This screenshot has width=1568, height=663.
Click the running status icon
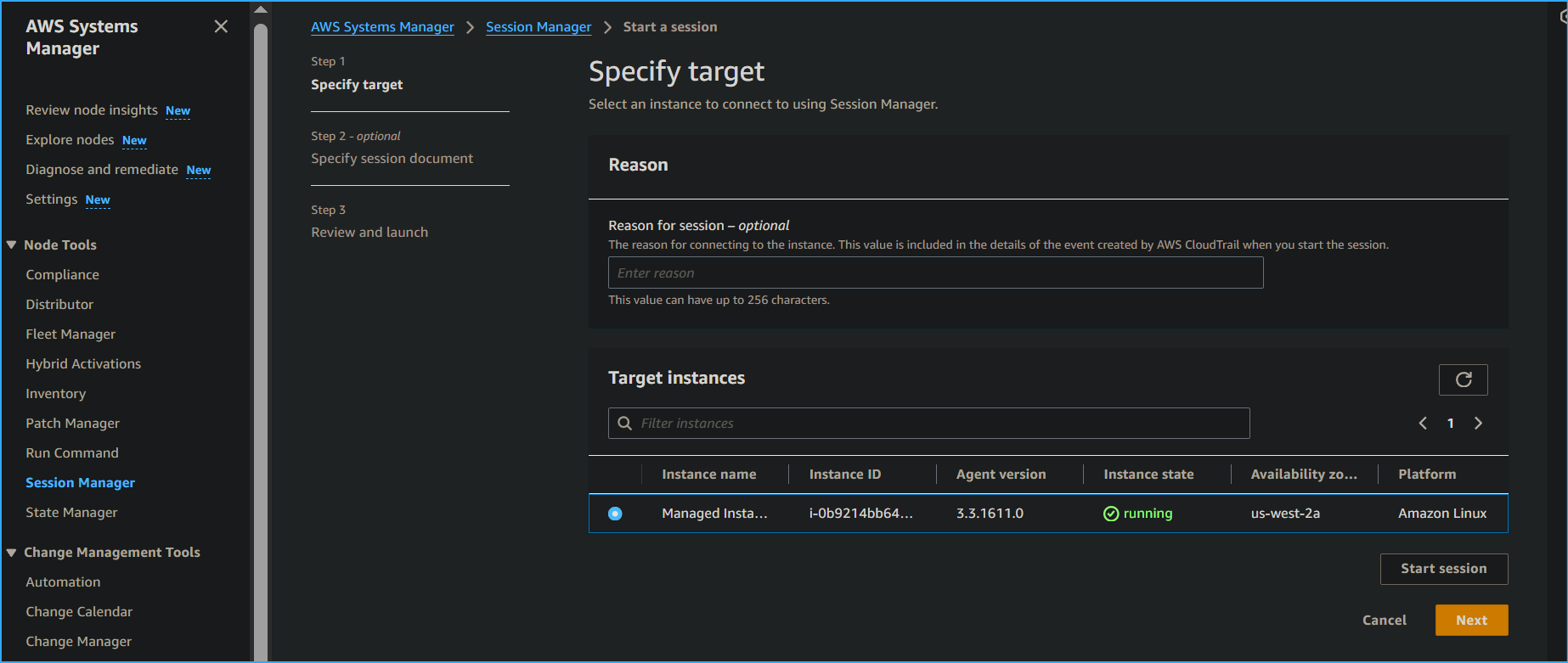[x=1111, y=514]
